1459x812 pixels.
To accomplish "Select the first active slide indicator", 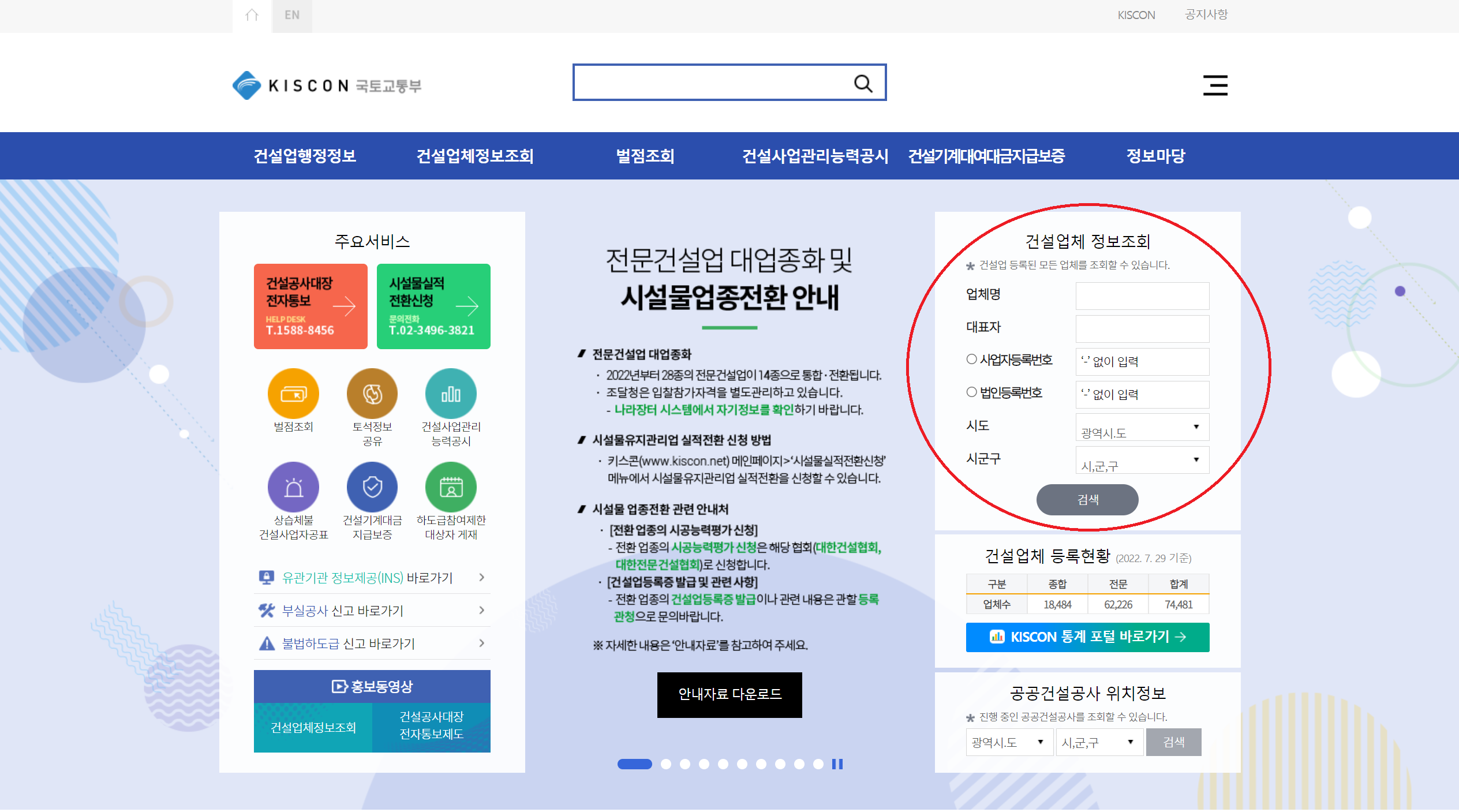I will coord(634,764).
